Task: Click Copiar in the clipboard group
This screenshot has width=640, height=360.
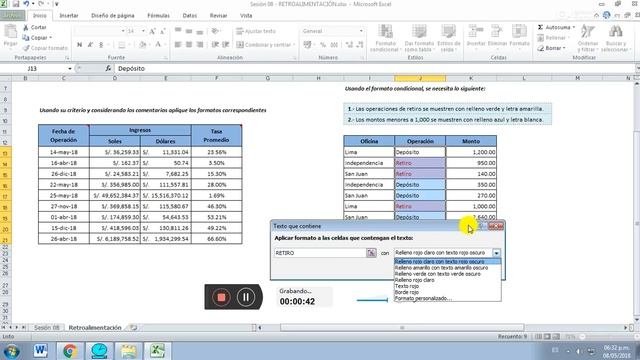Action: (x=37, y=38)
